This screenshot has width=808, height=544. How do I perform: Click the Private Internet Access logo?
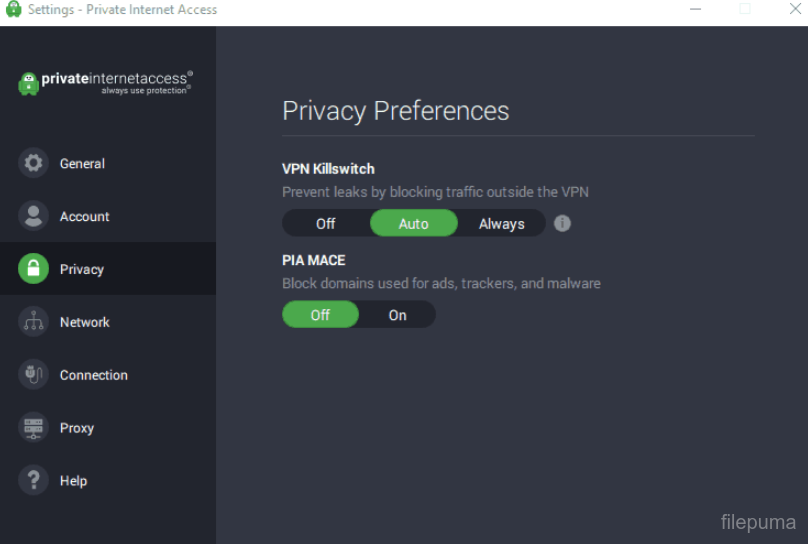105,82
